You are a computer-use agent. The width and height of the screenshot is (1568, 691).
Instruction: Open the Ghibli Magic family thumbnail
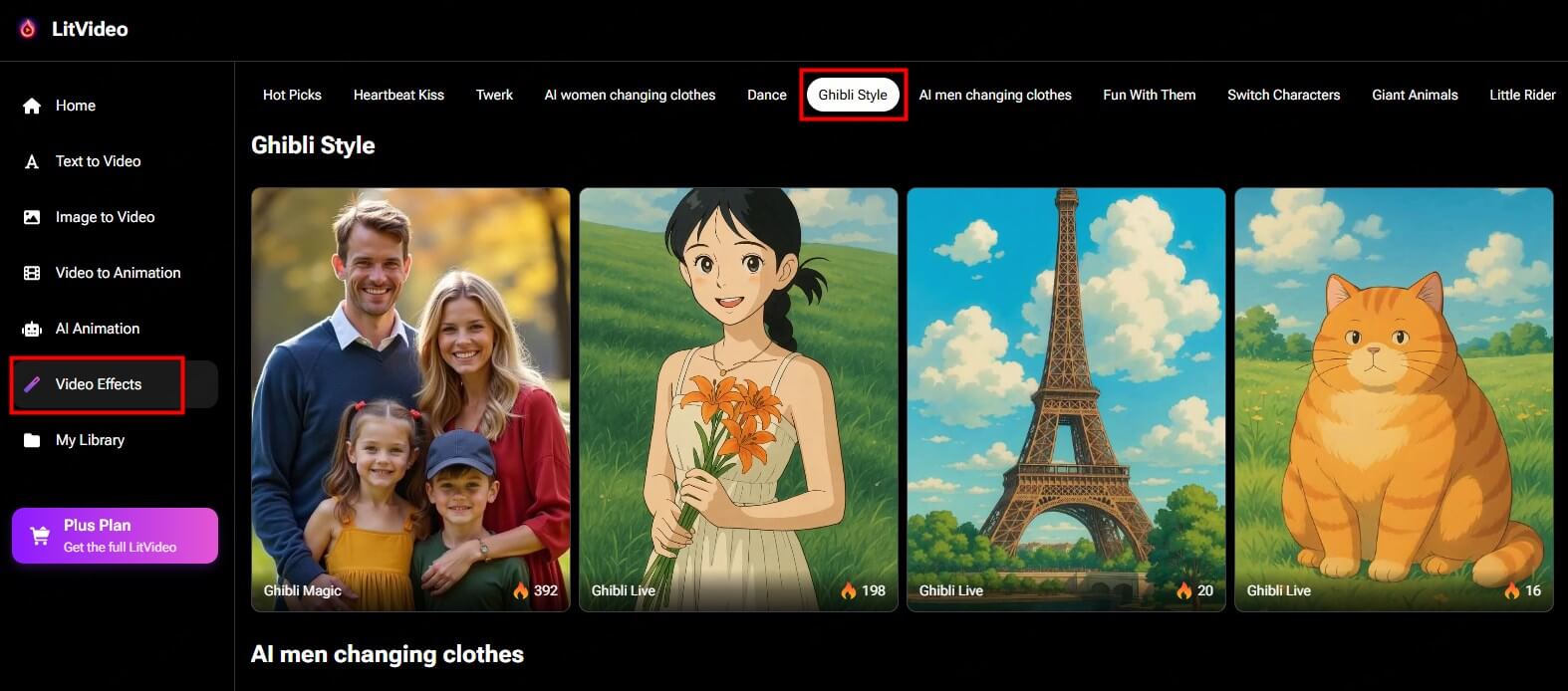(410, 398)
